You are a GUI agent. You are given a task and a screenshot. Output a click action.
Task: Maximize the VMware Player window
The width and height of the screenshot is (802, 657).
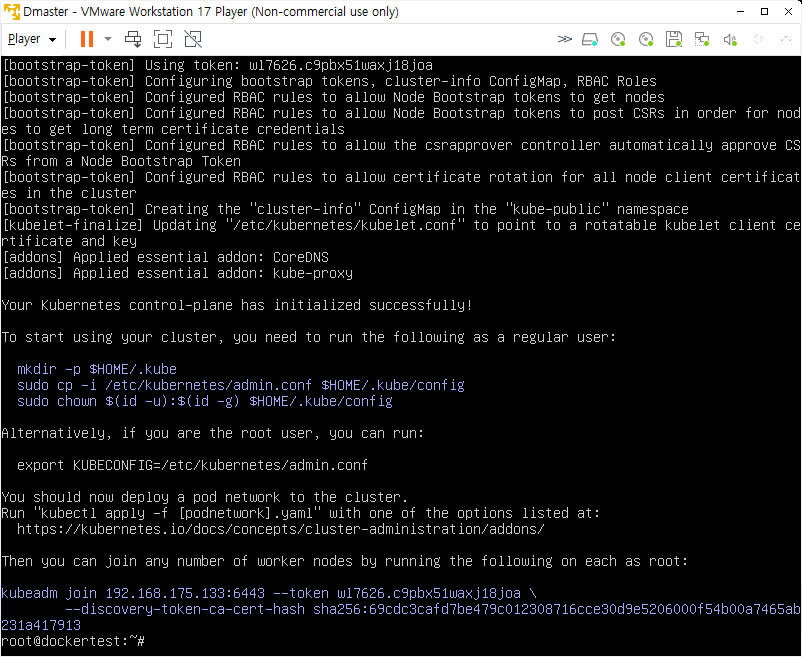[x=765, y=11]
